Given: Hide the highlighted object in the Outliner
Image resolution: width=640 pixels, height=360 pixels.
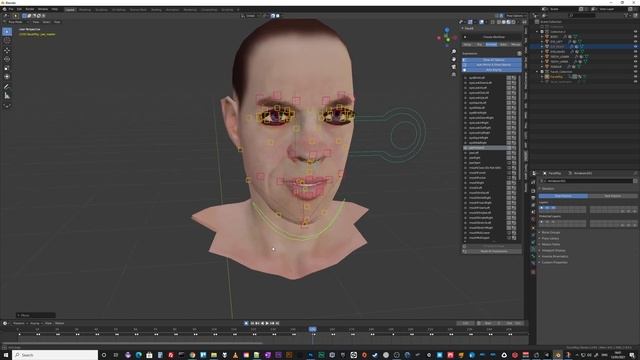Looking at the screenshot, I should tap(635, 47).
